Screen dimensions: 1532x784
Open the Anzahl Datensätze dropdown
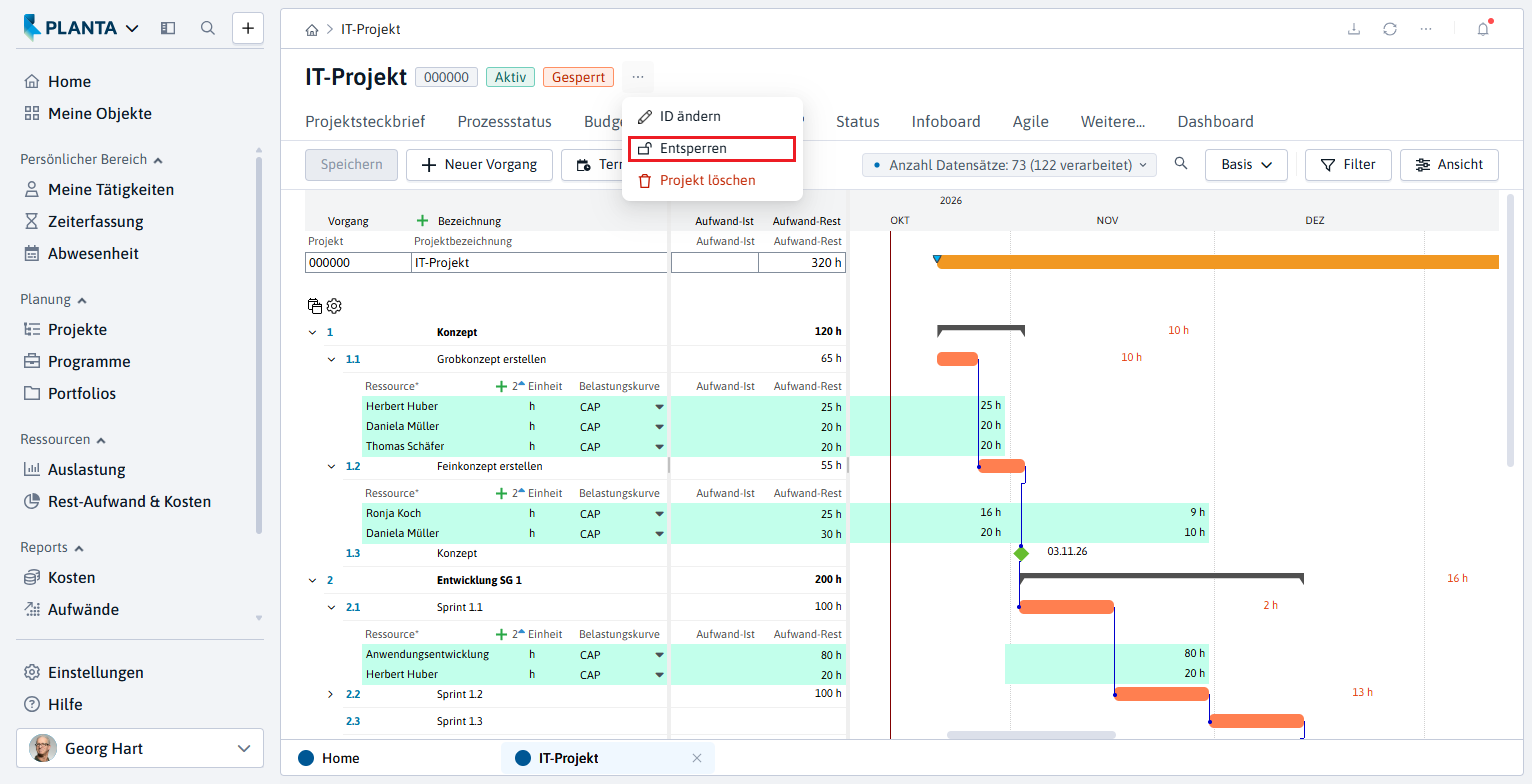(x=1009, y=165)
